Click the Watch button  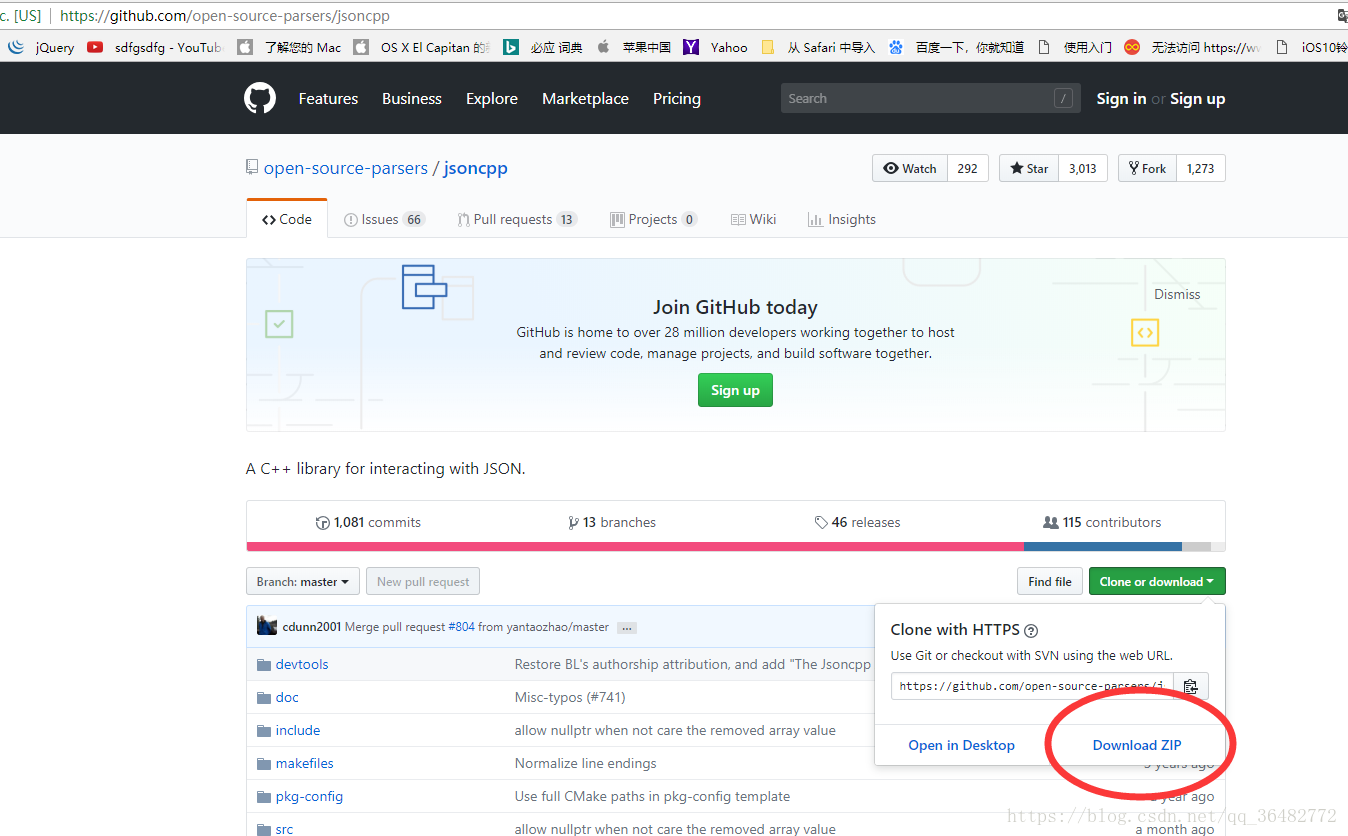[x=910, y=168]
